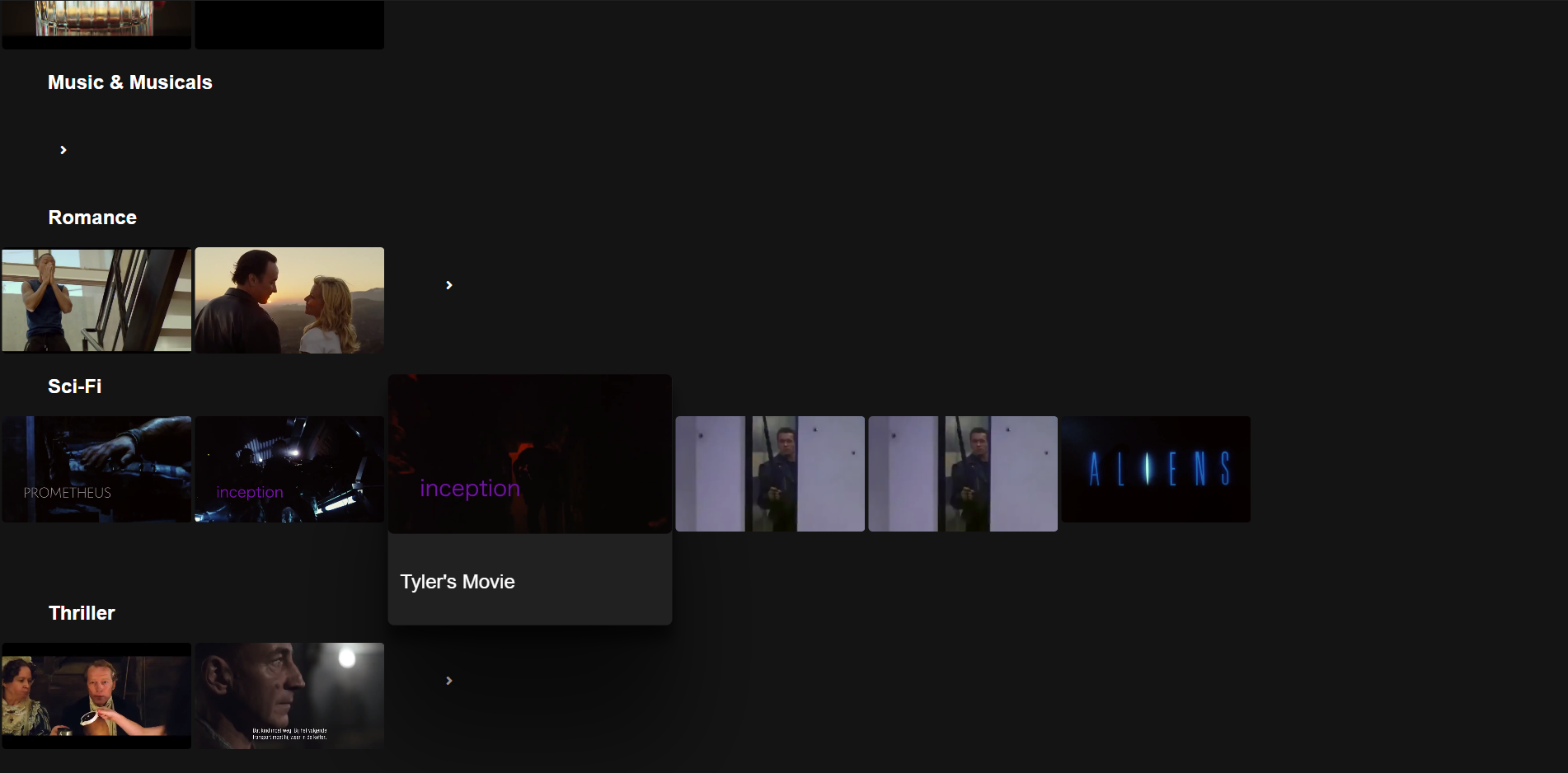Viewport: 1568px width, 773px height.
Task: Open the Aliens thumbnail
Action: (x=1156, y=469)
